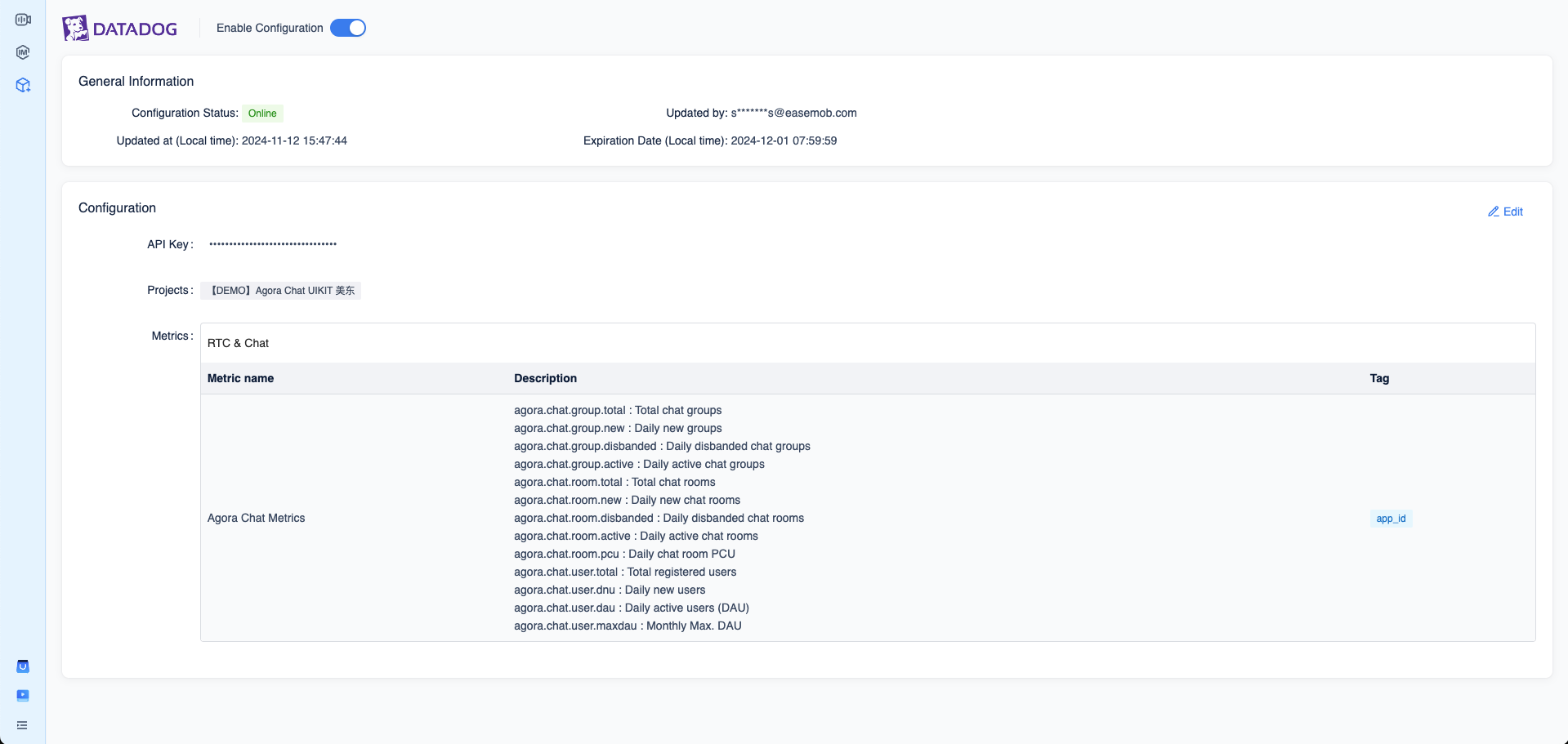
Task: Open the video tutorial sidebar icon
Action: click(x=23, y=696)
